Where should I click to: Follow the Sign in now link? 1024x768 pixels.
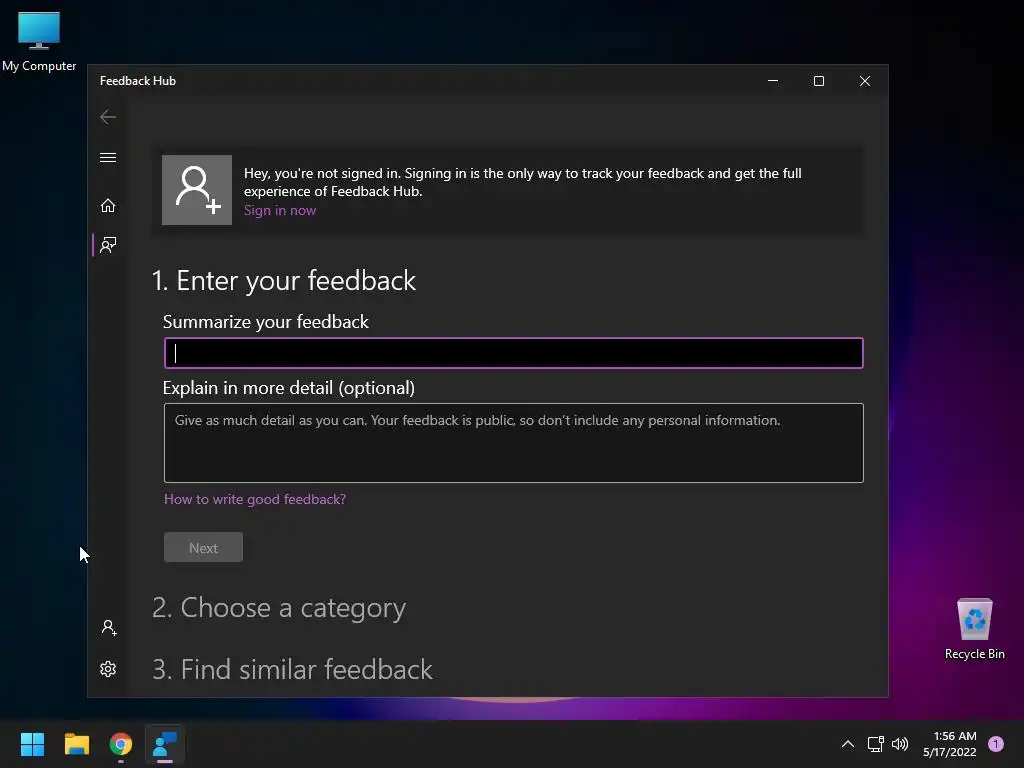coord(280,210)
